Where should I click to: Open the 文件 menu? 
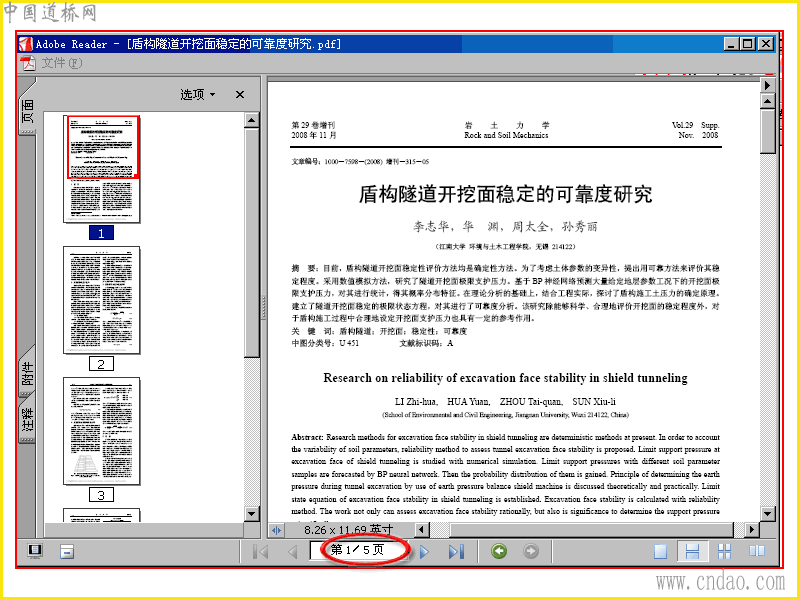tap(61, 63)
